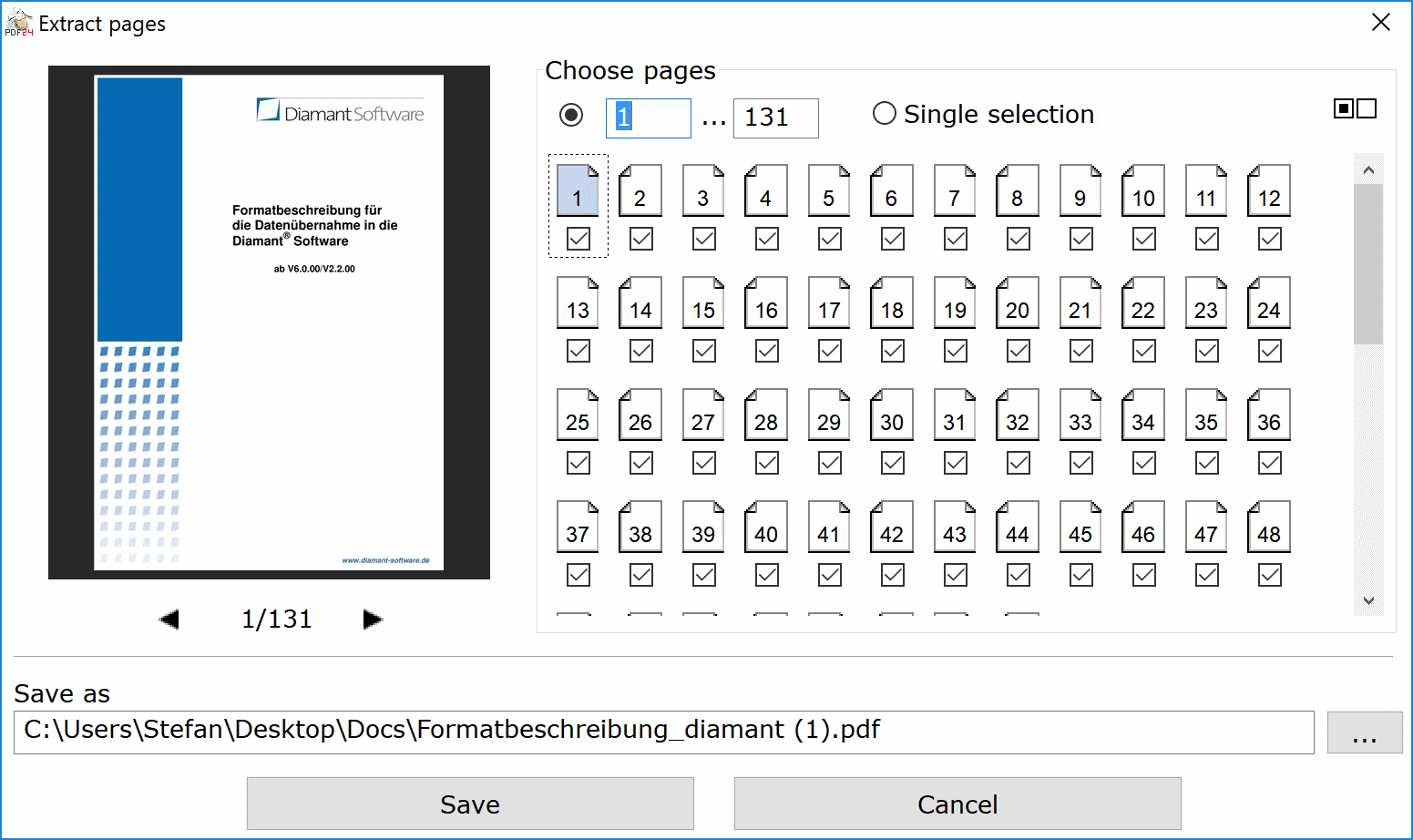Click the PDF24 logo in the title bar

click(x=18, y=22)
